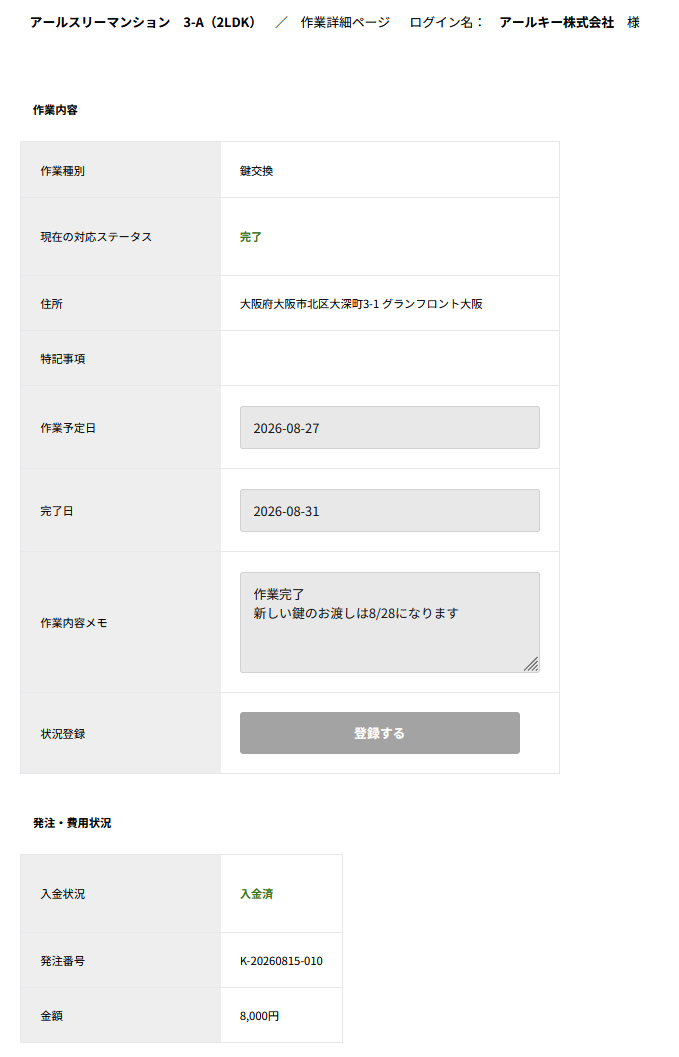Click the 特記事項 row label
The width and height of the screenshot is (679, 1057).
click(x=63, y=359)
